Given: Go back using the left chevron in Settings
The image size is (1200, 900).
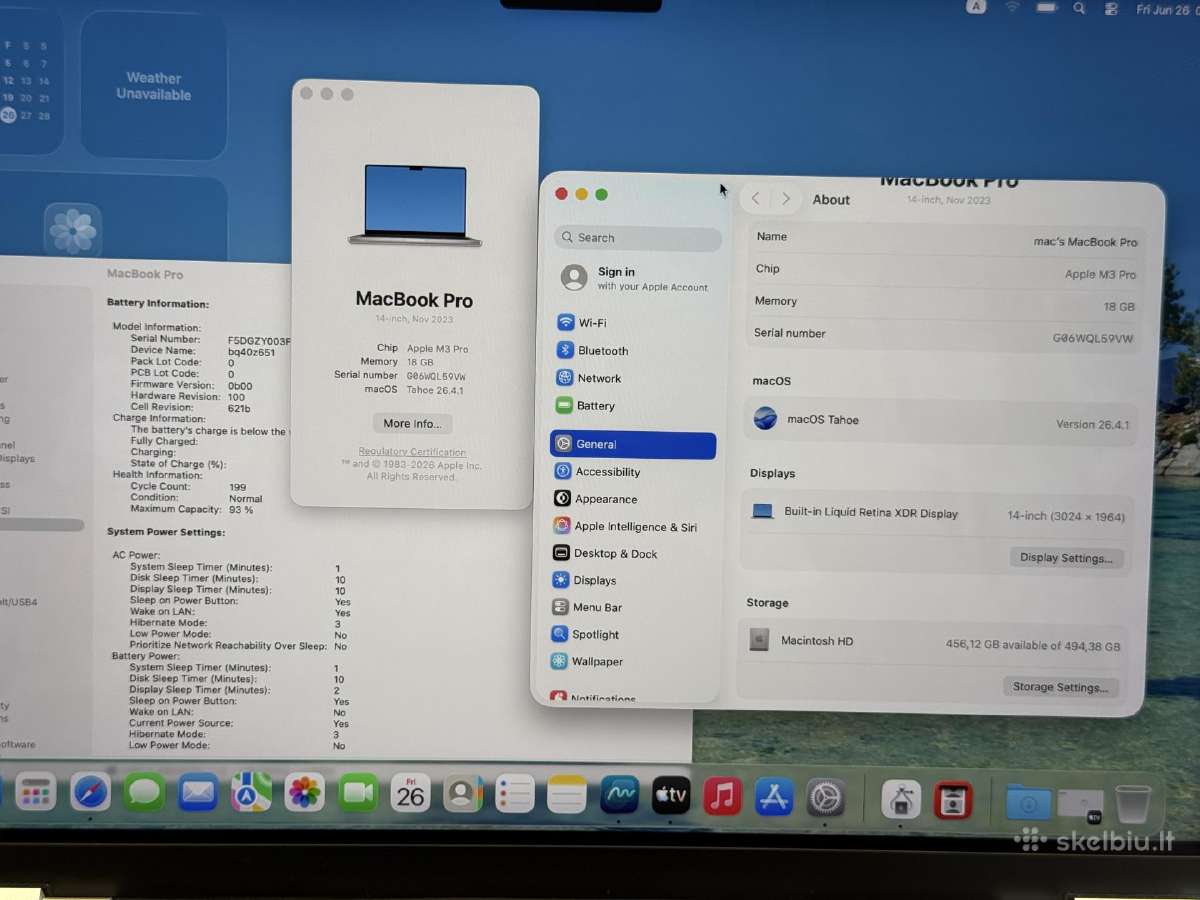Looking at the screenshot, I should [x=756, y=199].
